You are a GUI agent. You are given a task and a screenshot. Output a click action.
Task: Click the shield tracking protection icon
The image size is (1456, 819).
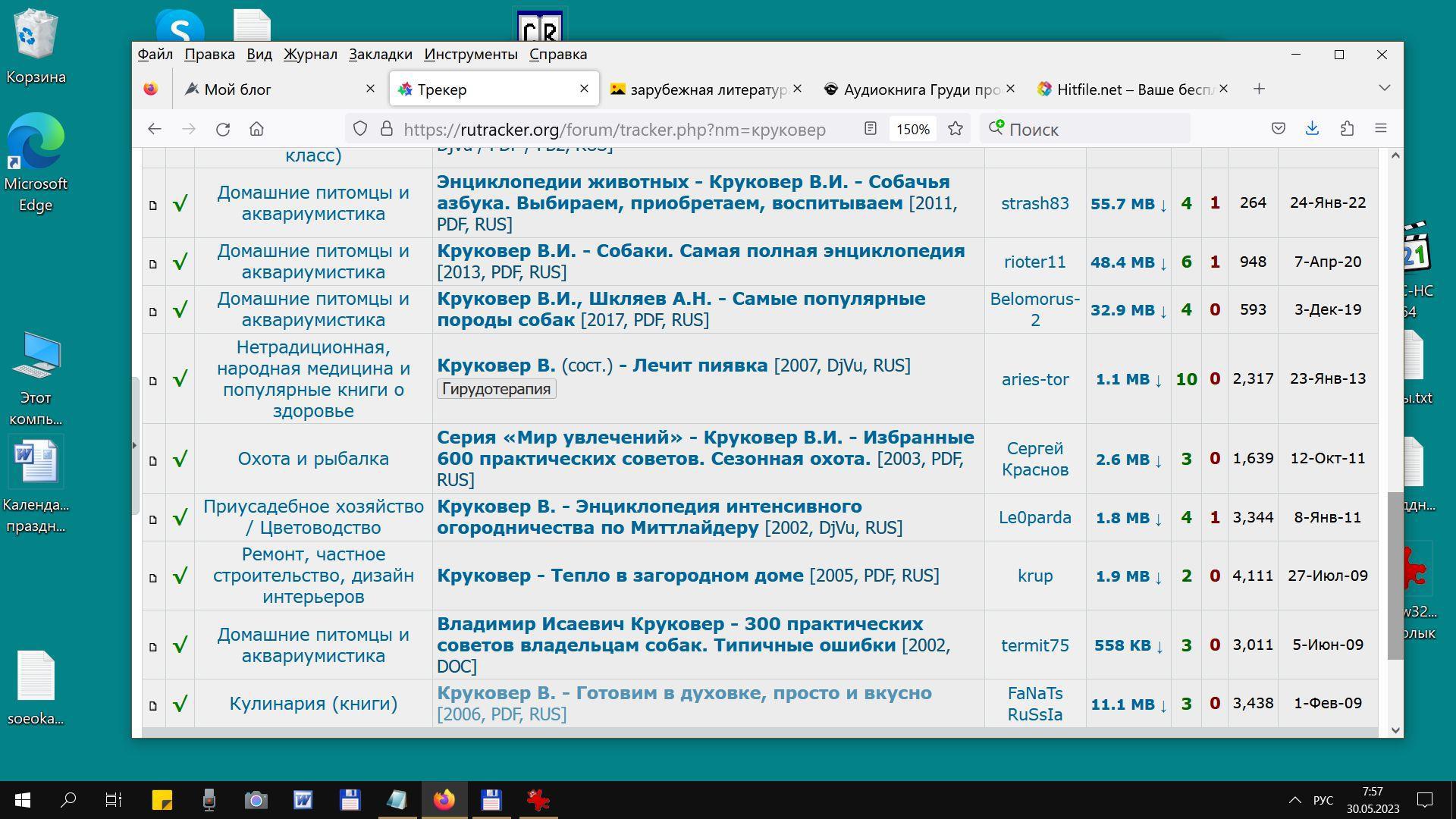point(360,129)
